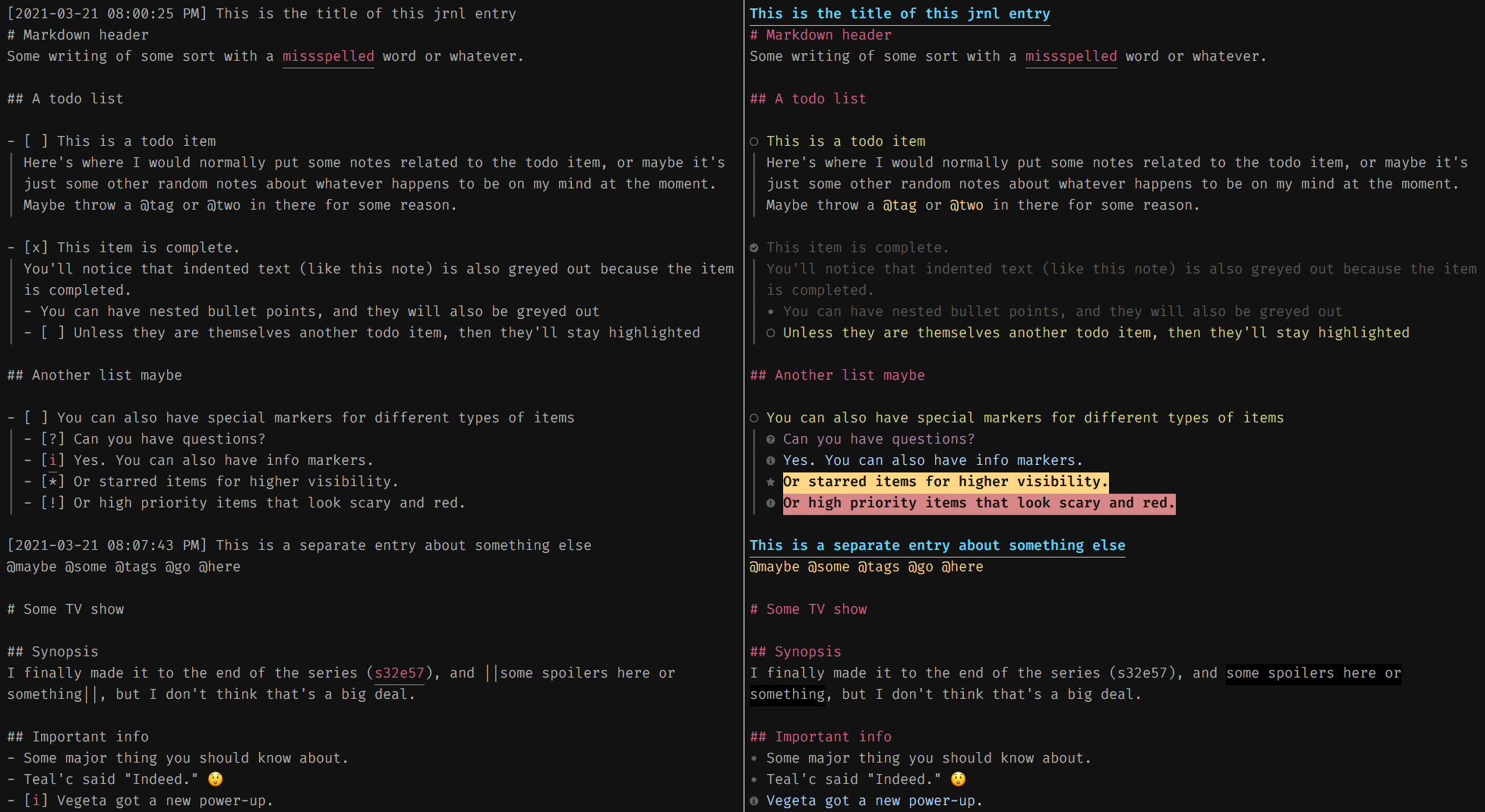The height and width of the screenshot is (812, 1485).
Task: Select the "## Another list maybe" section heading
Action: [838, 375]
